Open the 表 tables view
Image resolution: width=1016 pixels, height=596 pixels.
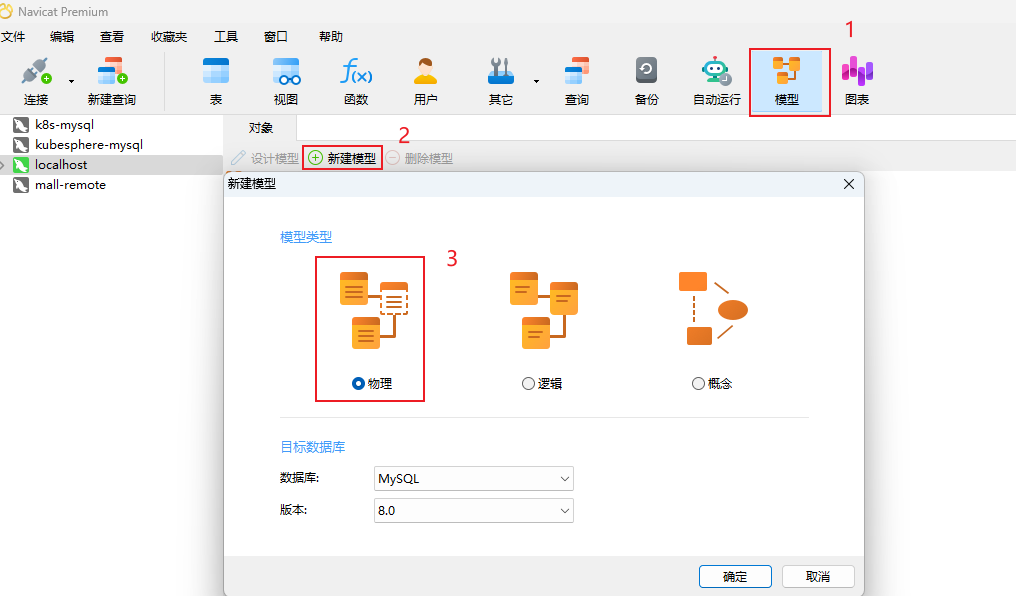[x=216, y=81]
